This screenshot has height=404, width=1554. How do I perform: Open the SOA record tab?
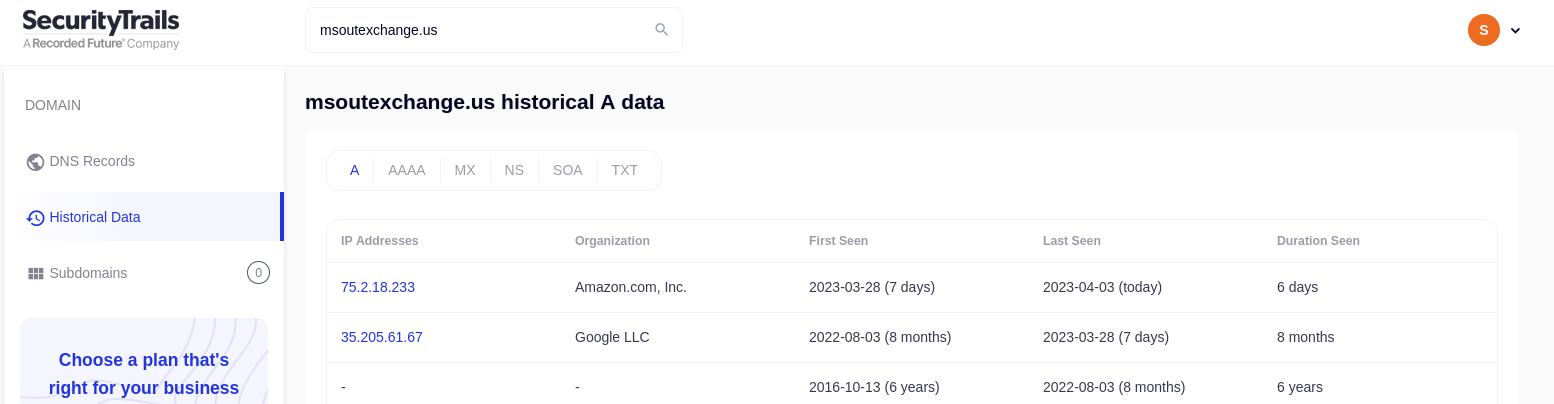[568, 170]
